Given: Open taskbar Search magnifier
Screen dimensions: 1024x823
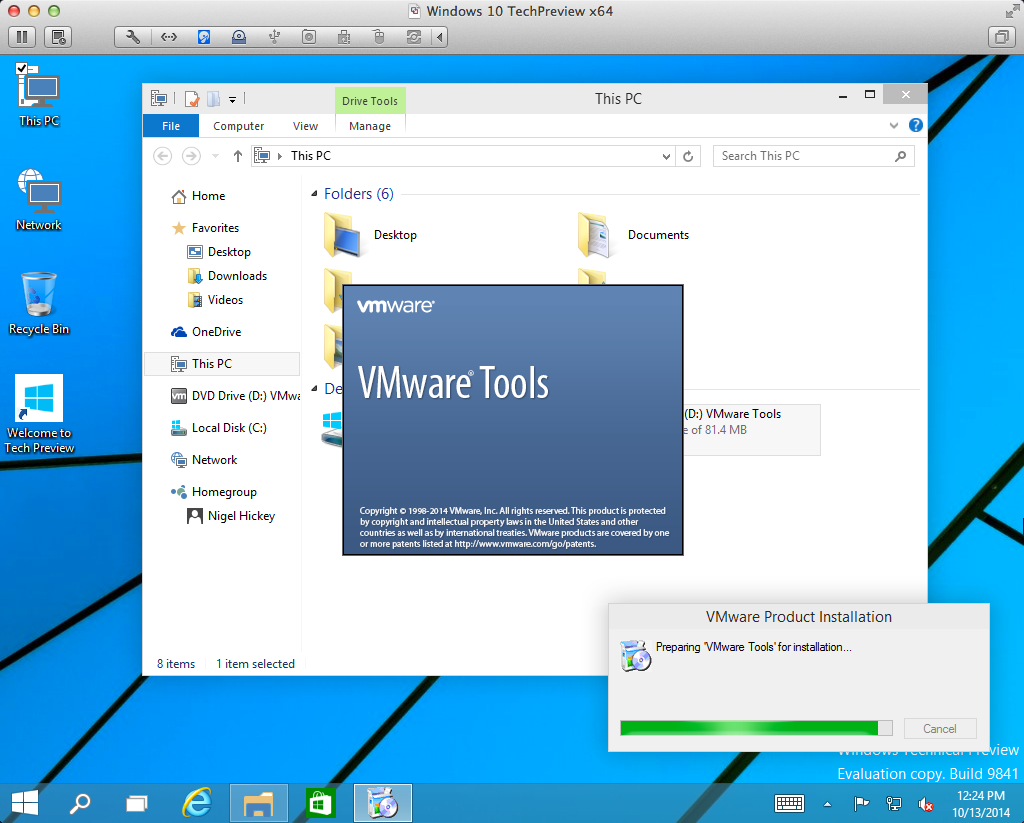Looking at the screenshot, I should (80, 803).
